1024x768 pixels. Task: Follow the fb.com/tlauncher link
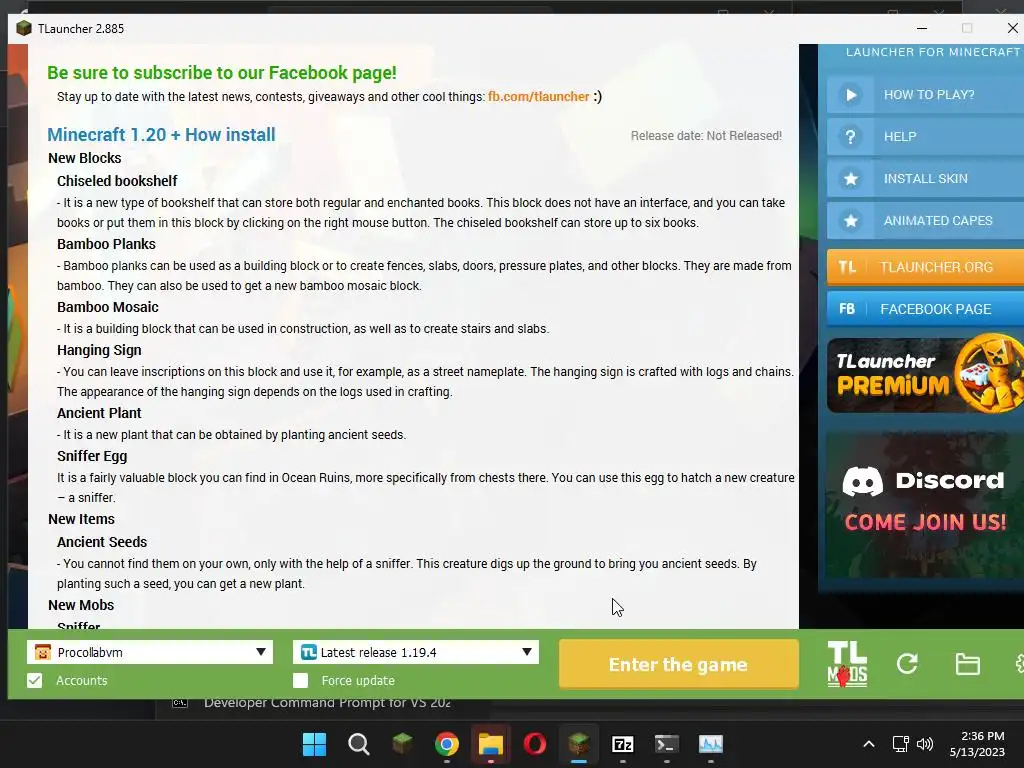(538, 97)
